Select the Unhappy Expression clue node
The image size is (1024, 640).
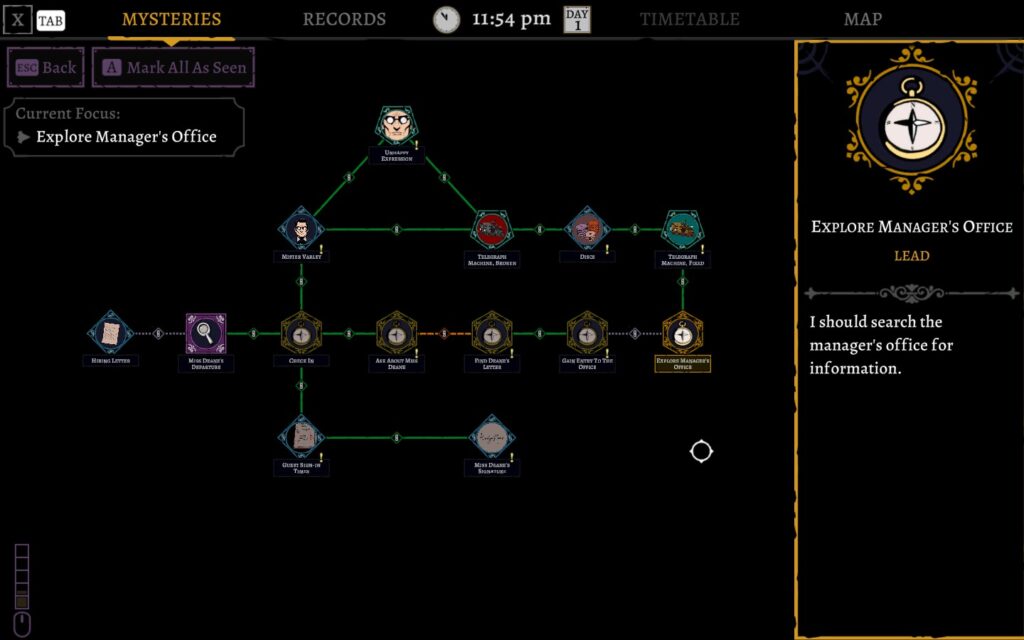pos(397,127)
